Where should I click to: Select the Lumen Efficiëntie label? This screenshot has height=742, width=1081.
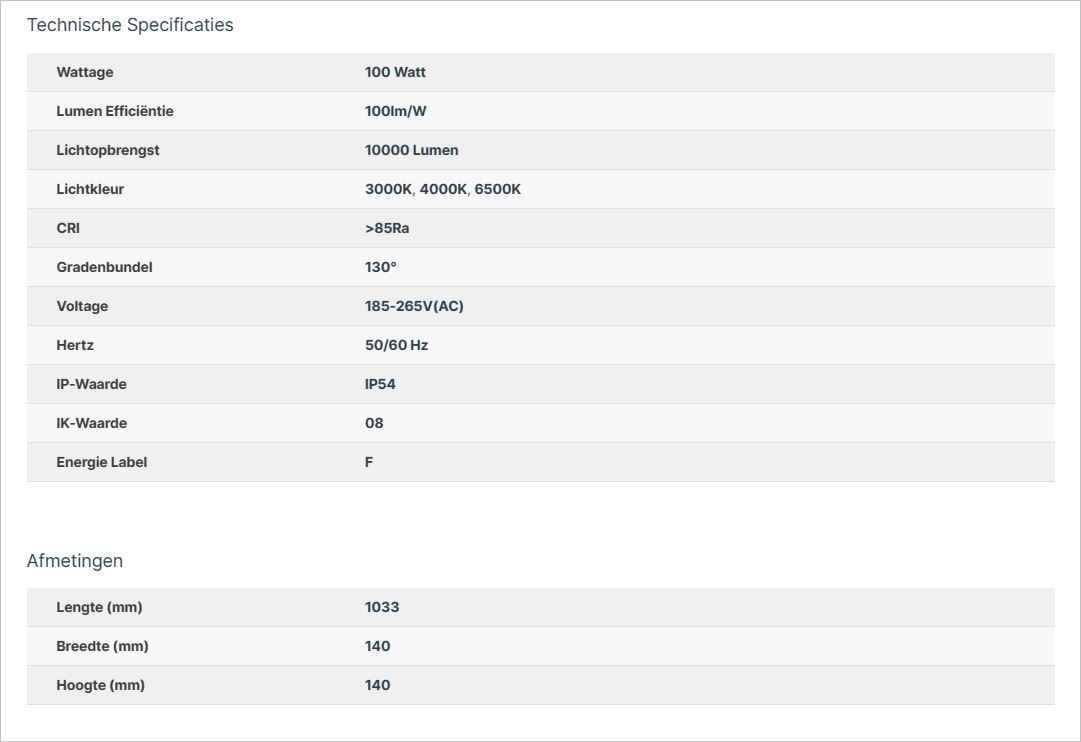pyautogui.click(x=115, y=111)
